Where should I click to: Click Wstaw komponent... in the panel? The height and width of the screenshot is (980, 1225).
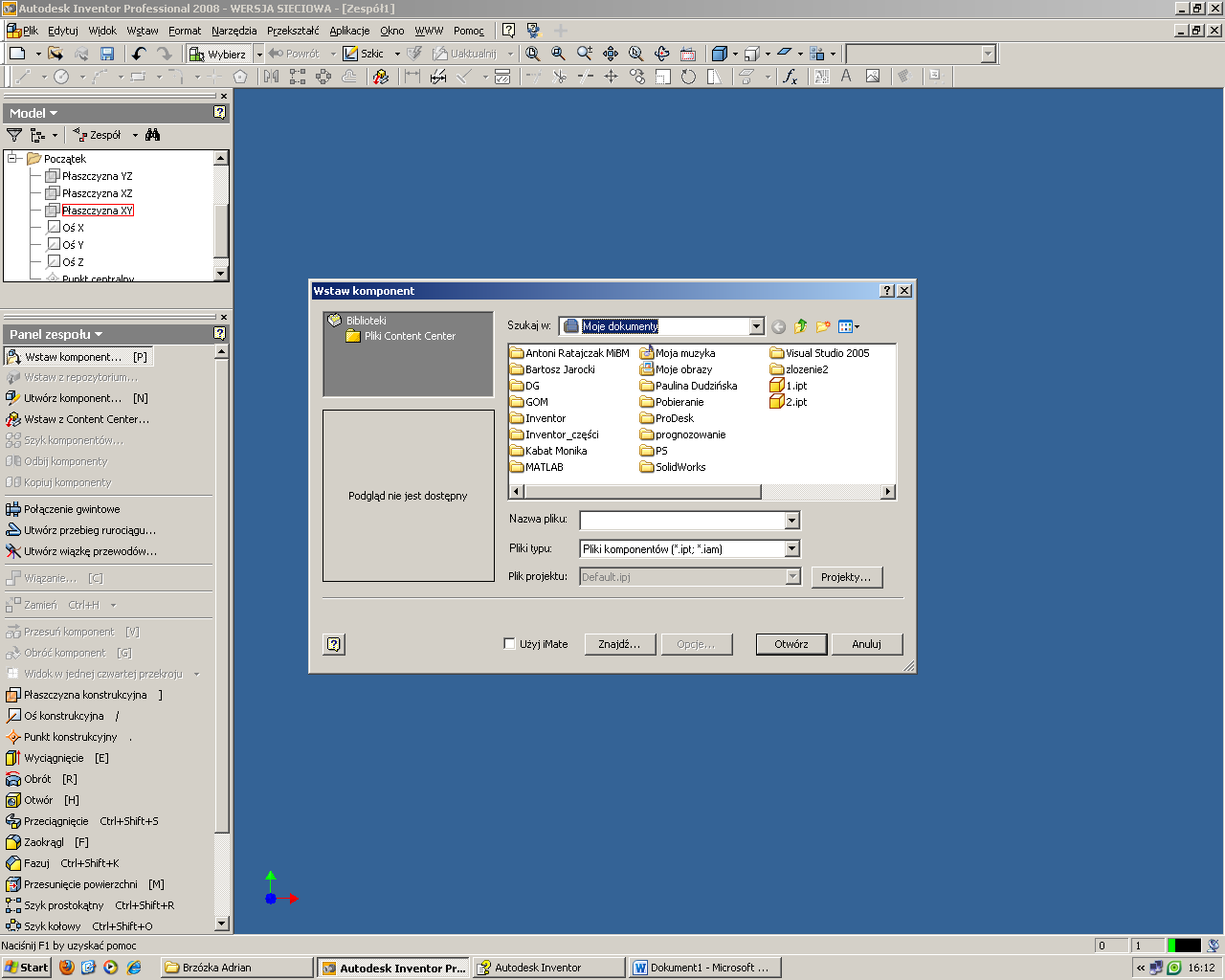click(x=78, y=357)
